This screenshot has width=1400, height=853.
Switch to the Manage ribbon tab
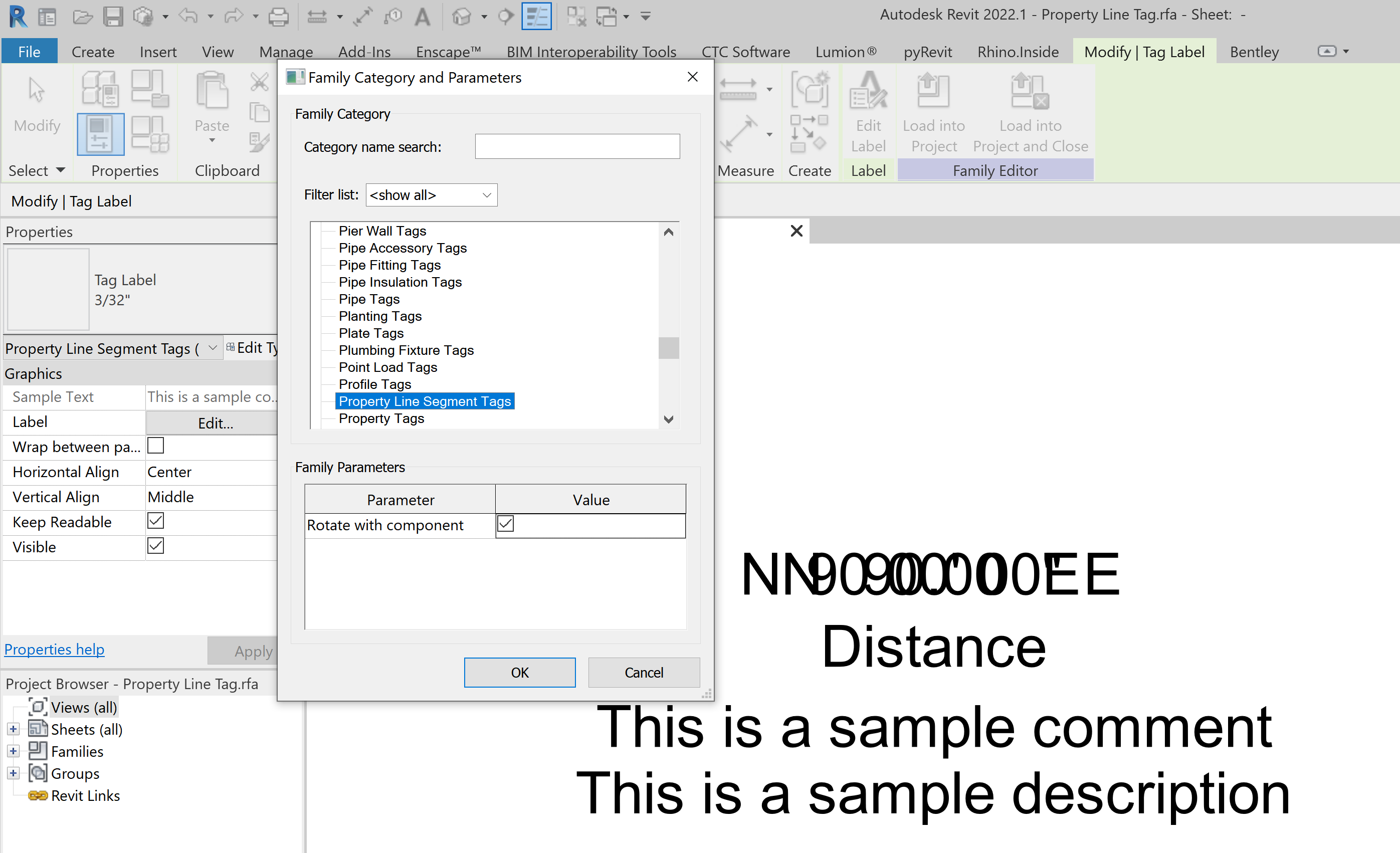point(286,51)
